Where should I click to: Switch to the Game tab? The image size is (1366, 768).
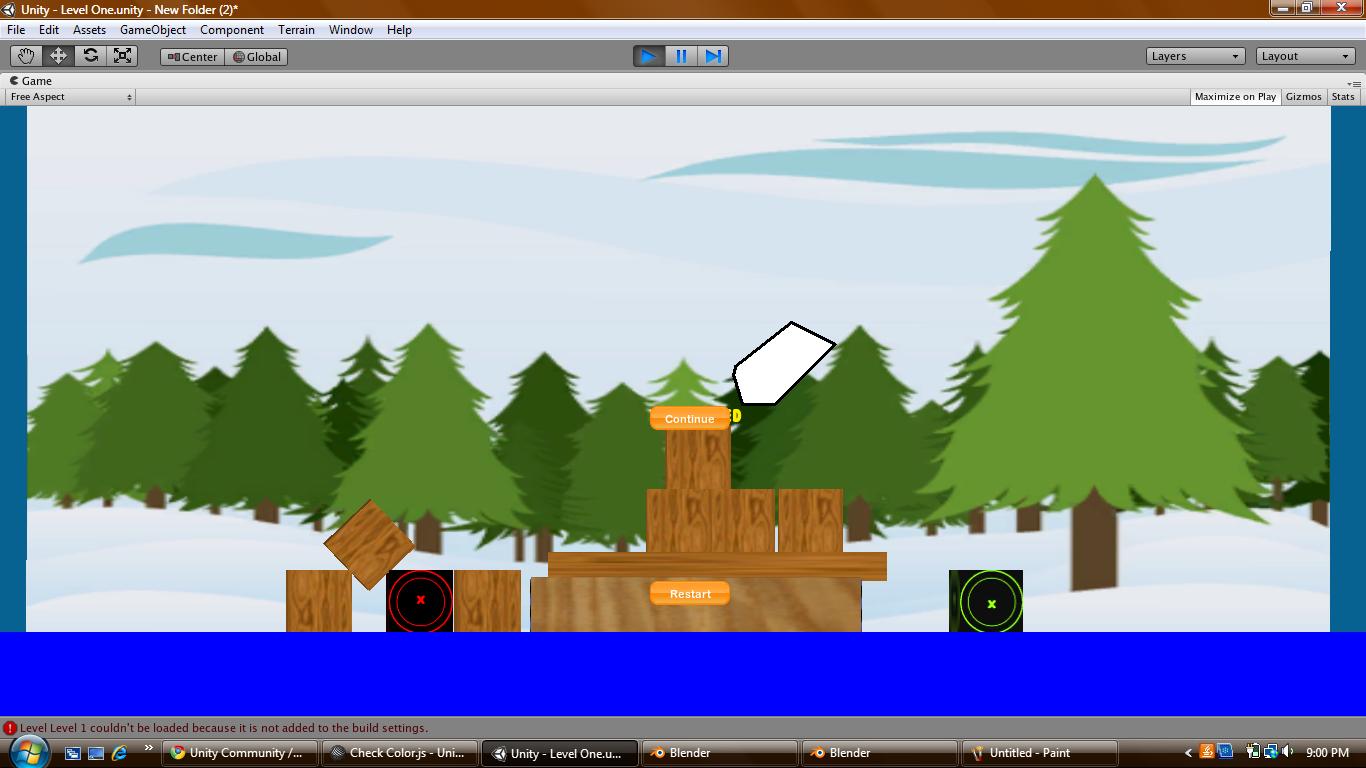[x=35, y=80]
